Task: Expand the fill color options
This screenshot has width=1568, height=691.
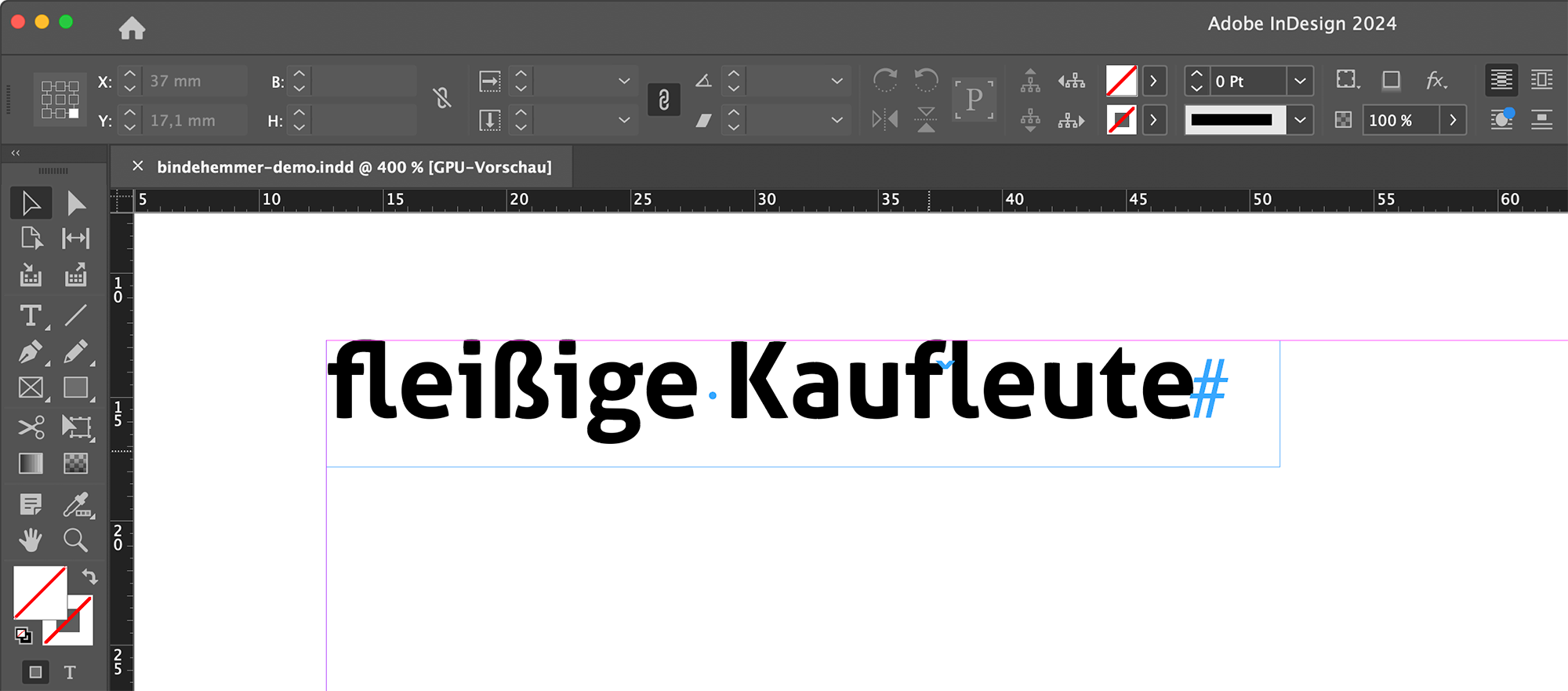Action: pyautogui.click(x=1153, y=81)
